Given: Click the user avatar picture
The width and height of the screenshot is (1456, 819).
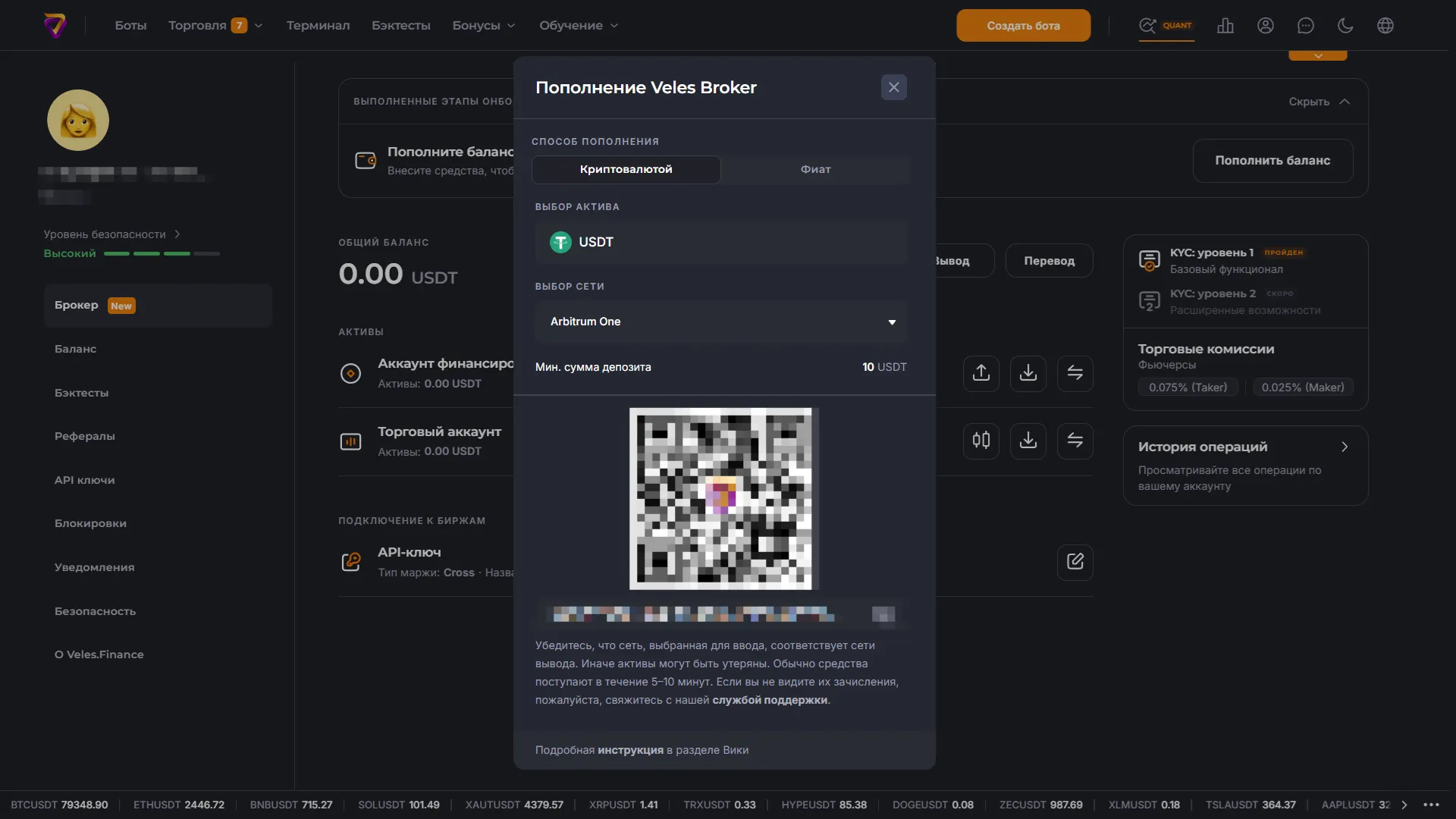Looking at the screenshot, I should 78,120.
